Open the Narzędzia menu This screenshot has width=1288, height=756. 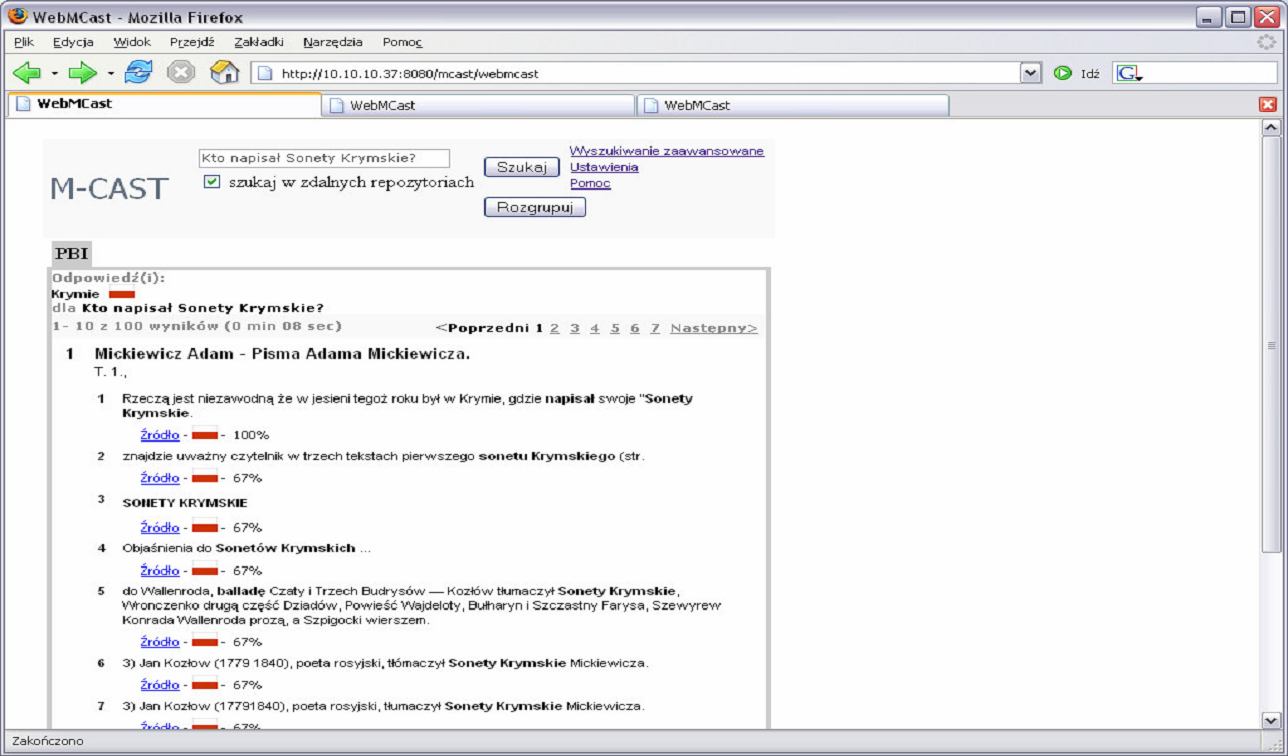click(333, 42)
